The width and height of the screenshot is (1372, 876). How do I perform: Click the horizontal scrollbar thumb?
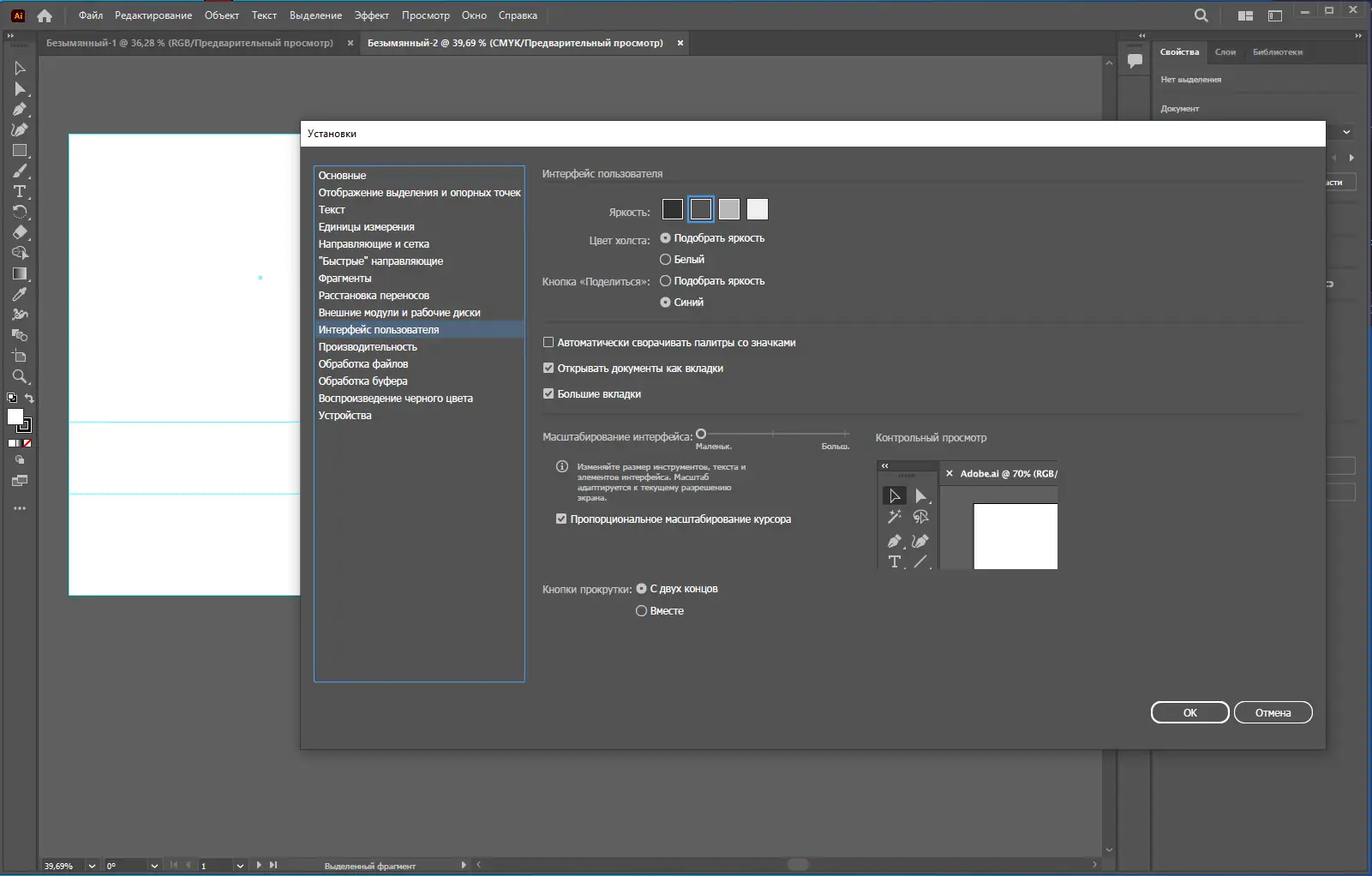coord(798,864)
